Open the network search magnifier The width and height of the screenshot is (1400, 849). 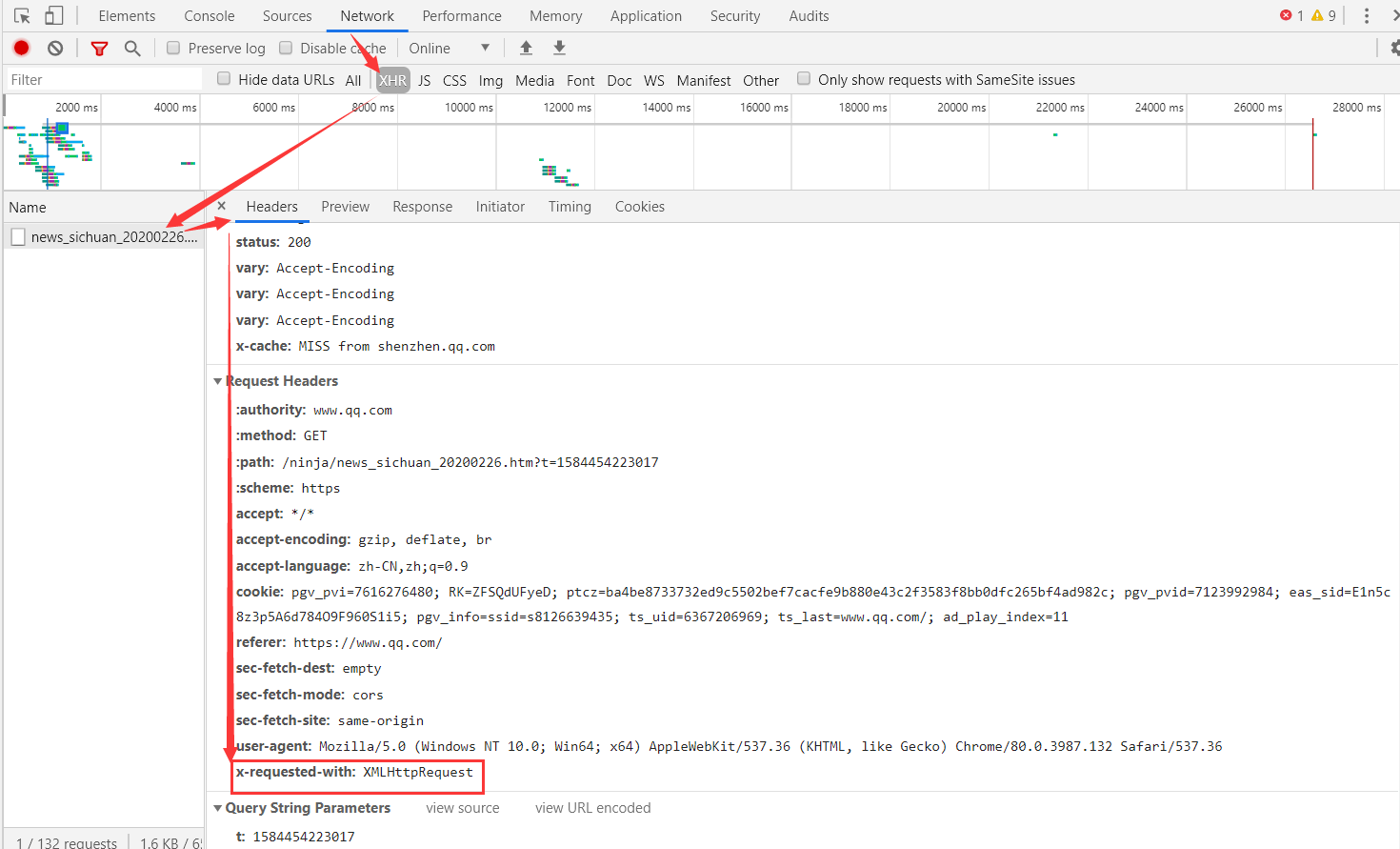(x=132, y=48)
